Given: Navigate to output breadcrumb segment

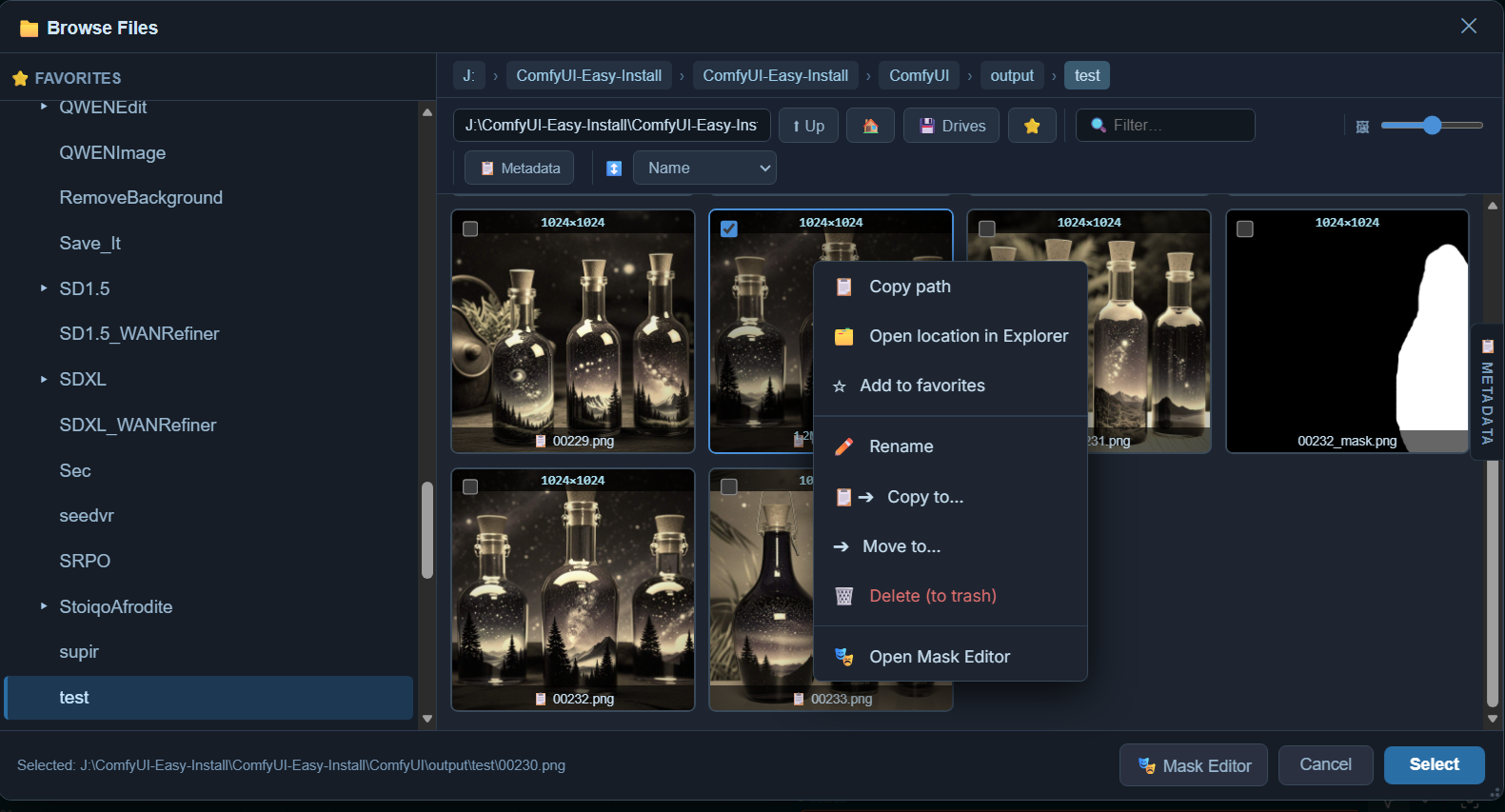Looking at the screenshot, I should pyautogui.click(x=1012, y=75).
